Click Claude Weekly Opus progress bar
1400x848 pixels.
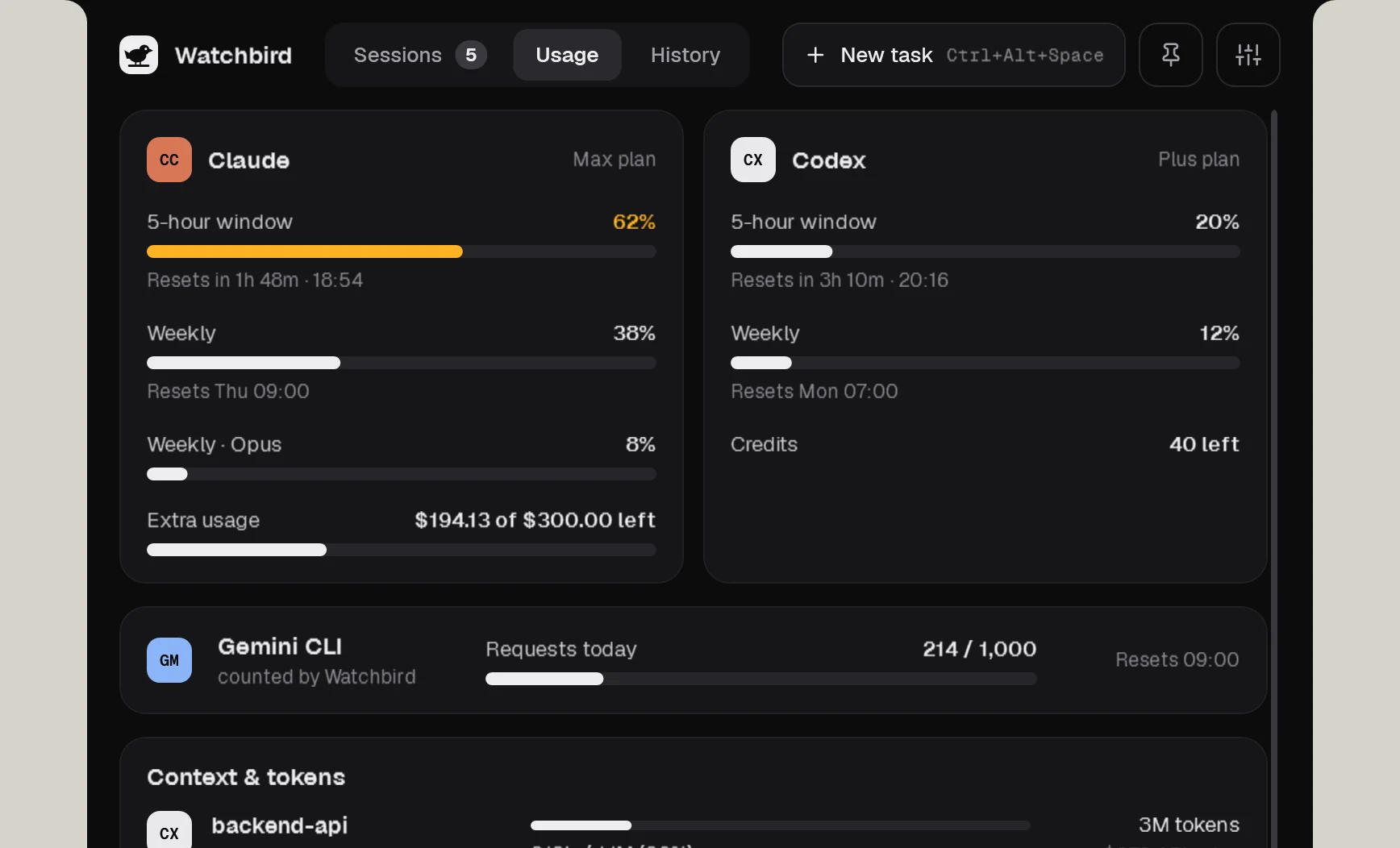tap(402, 474)
